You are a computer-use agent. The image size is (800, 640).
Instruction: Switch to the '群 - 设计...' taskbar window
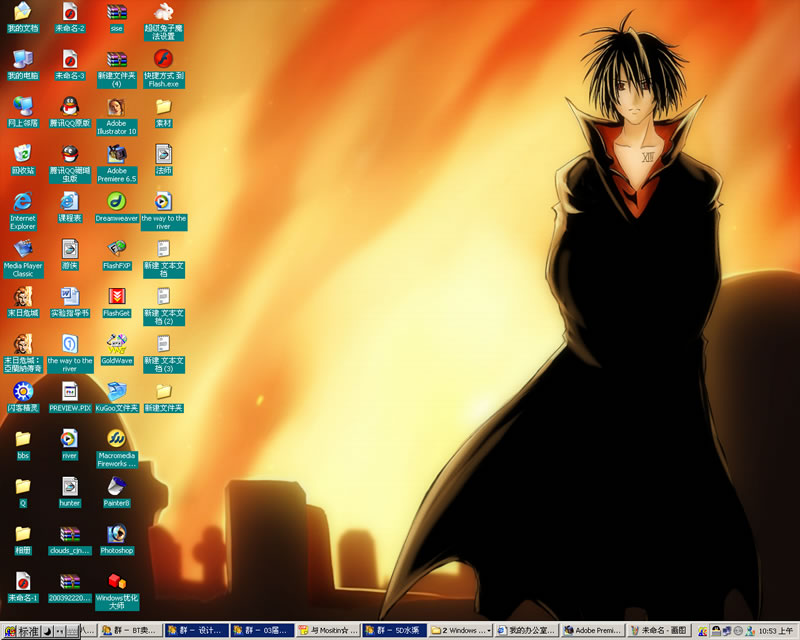[197, 631]
